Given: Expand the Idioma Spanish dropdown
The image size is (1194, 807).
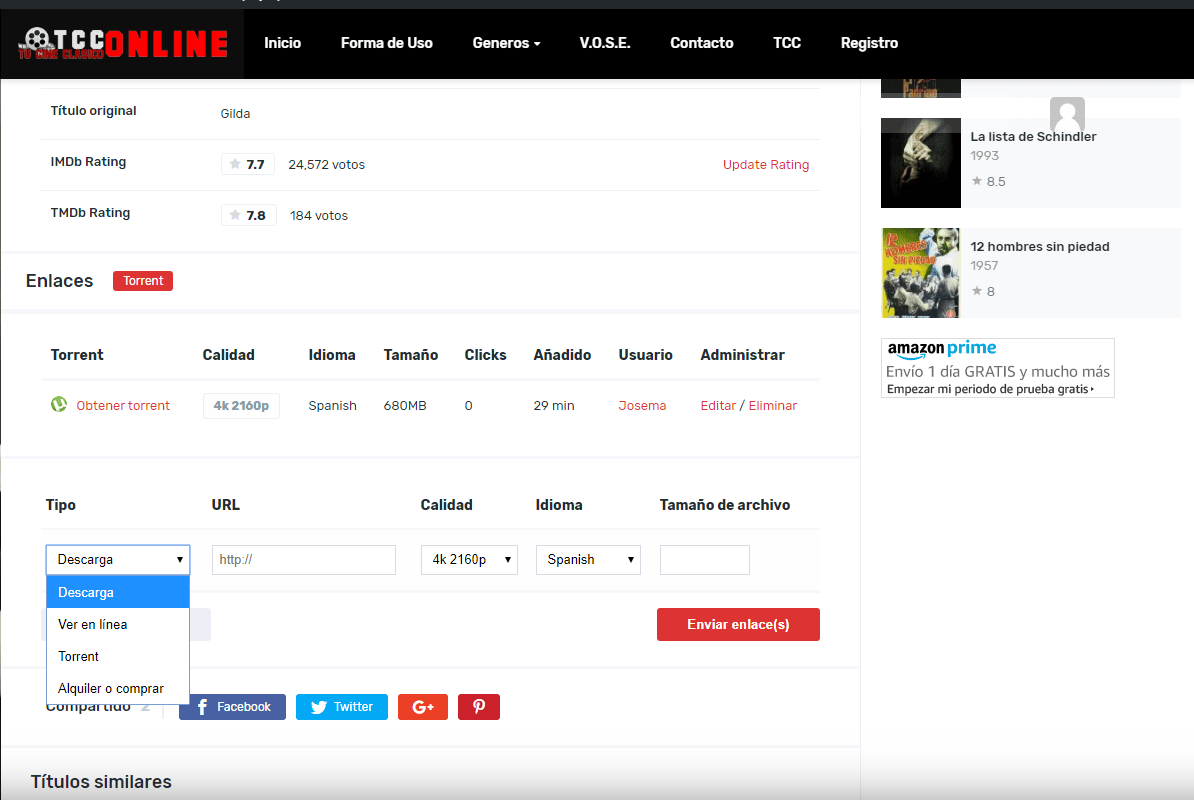Looking at the screenshot, I should tap(588, 560).
